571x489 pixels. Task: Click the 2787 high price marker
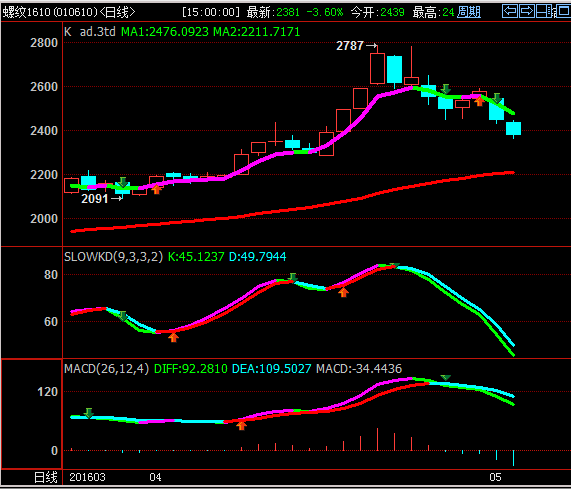350,46
